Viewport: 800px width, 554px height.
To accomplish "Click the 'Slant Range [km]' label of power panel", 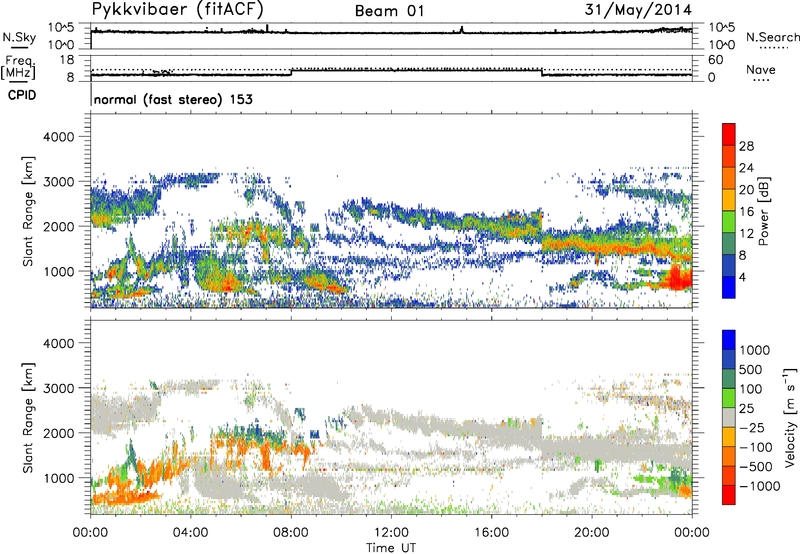I will 28,211.
